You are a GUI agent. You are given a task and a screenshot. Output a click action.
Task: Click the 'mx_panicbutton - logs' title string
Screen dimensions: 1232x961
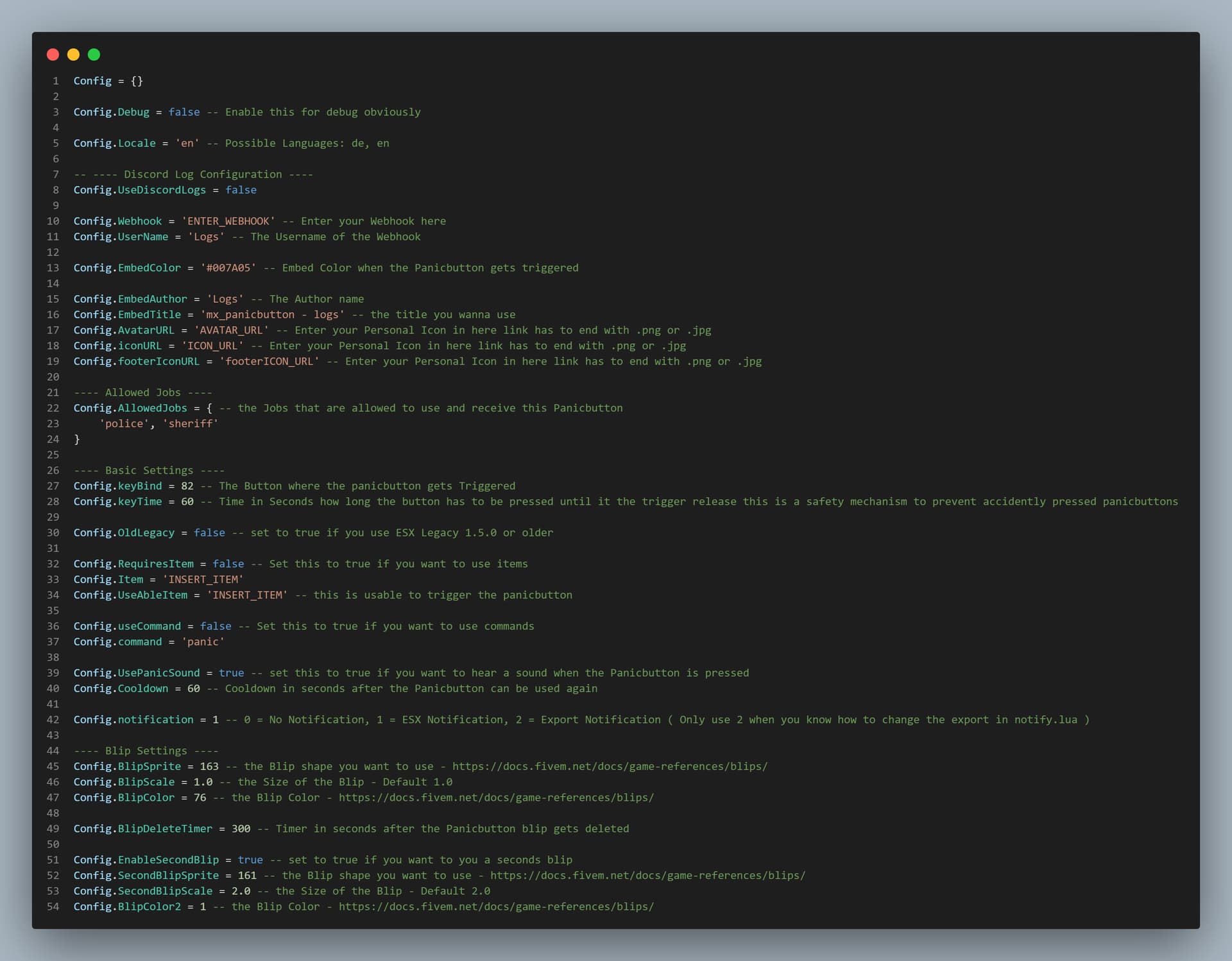(x=273, y=314)
